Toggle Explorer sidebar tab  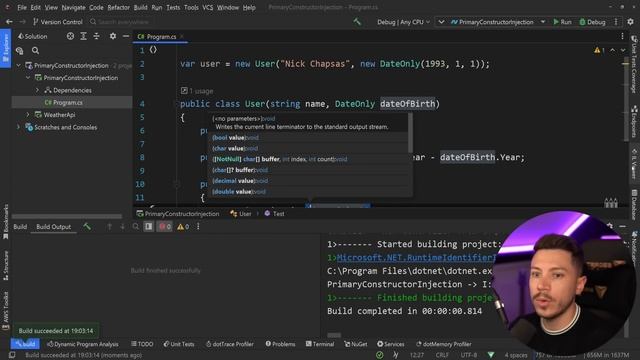point(5,48)
